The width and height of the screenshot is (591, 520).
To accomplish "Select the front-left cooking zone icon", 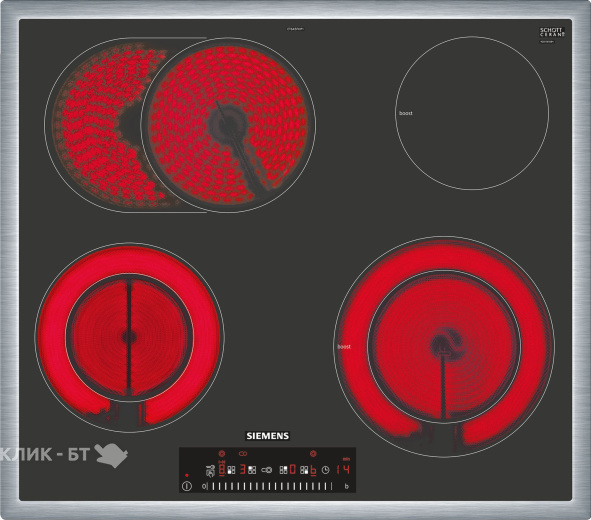I will tap(231, 470).
